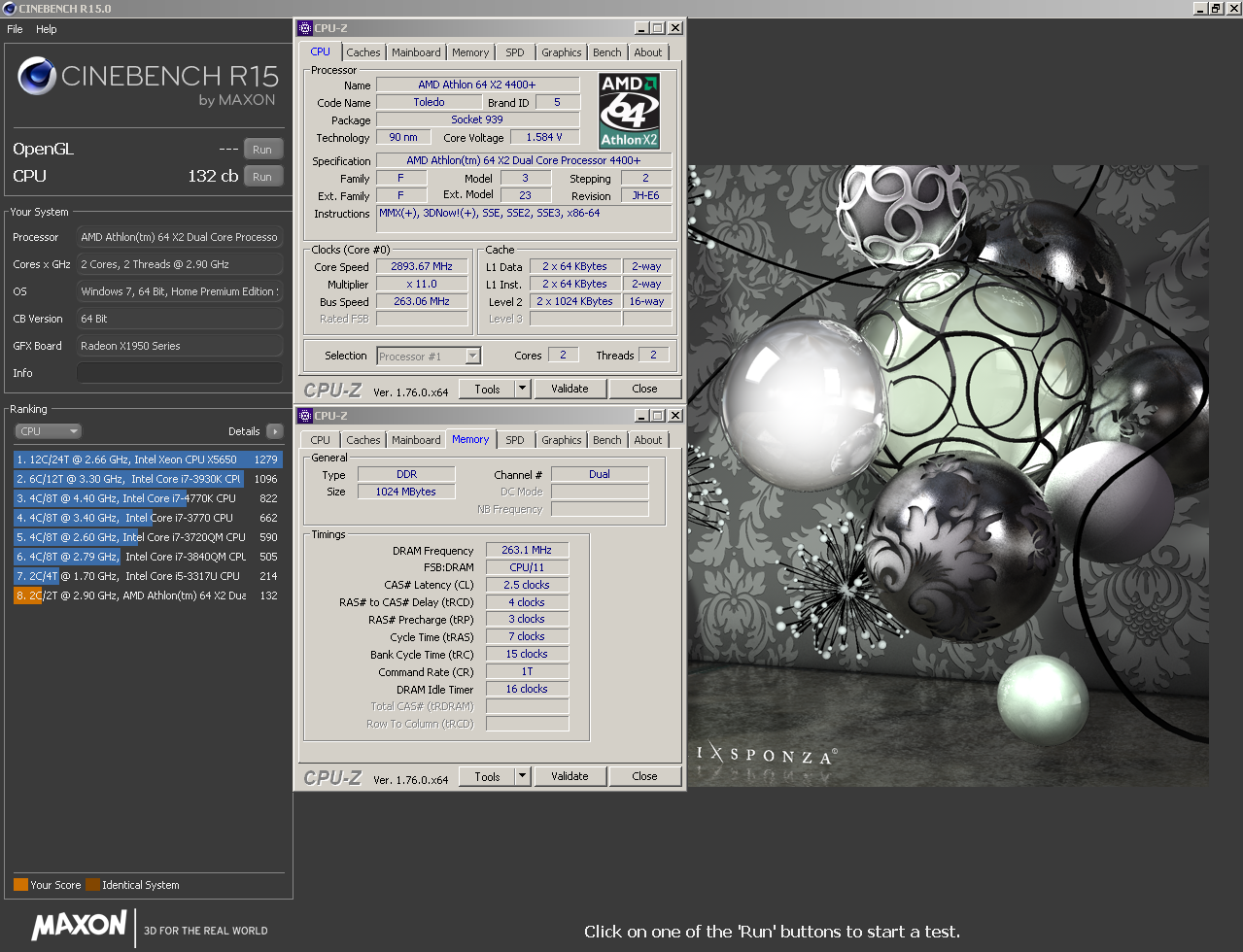Switch to Mainboard tab in lower CPU-Z window

click(x=416, y=440)
